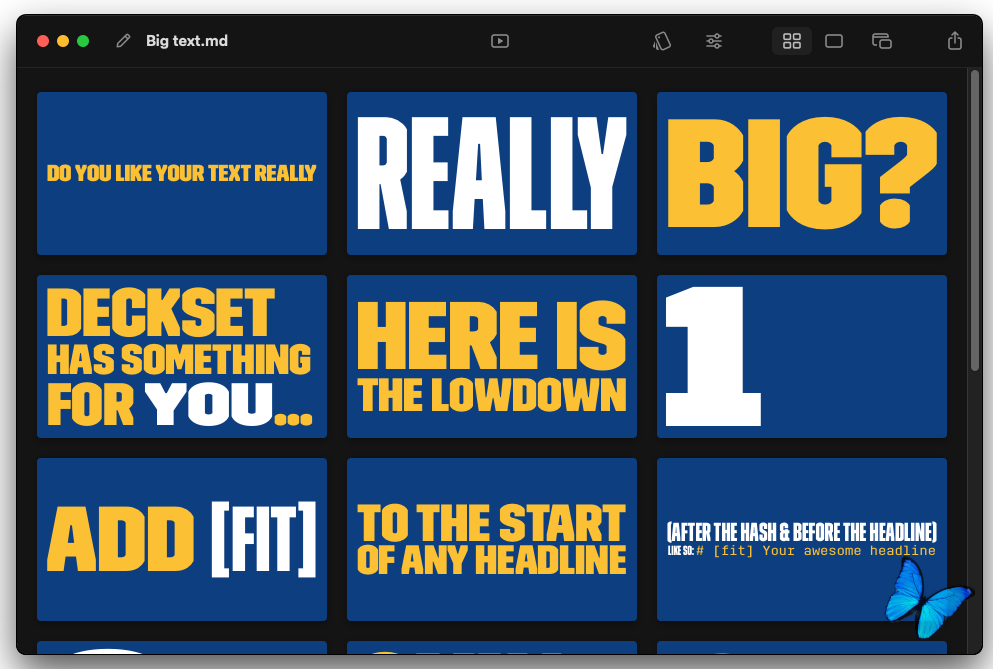This screenshot has height=669, width=993.
Task: Start the presentation with the play icon
Action: [500, 41]
